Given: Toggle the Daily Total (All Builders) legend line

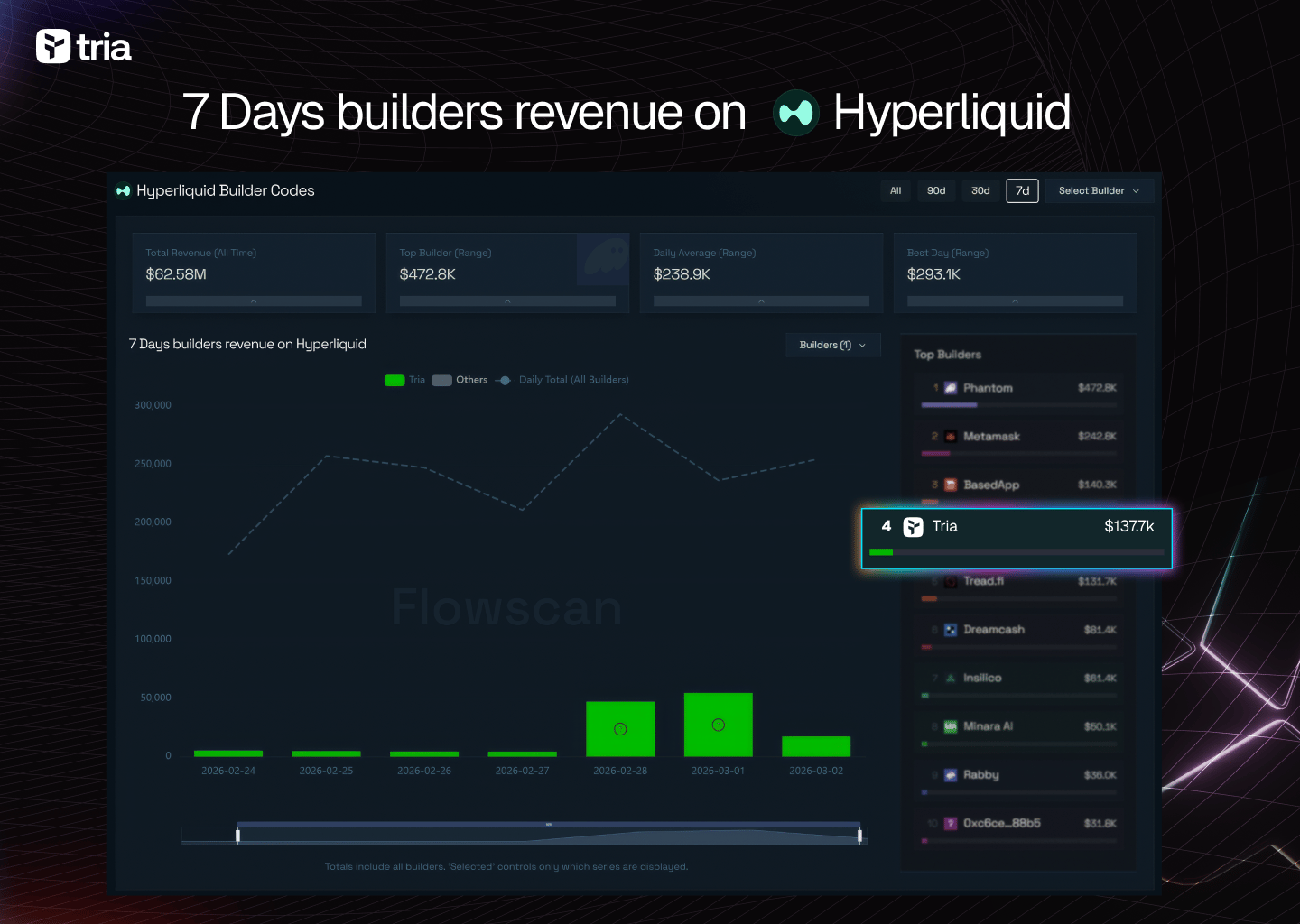Looking at the screenshot, I should click(562, 380).
